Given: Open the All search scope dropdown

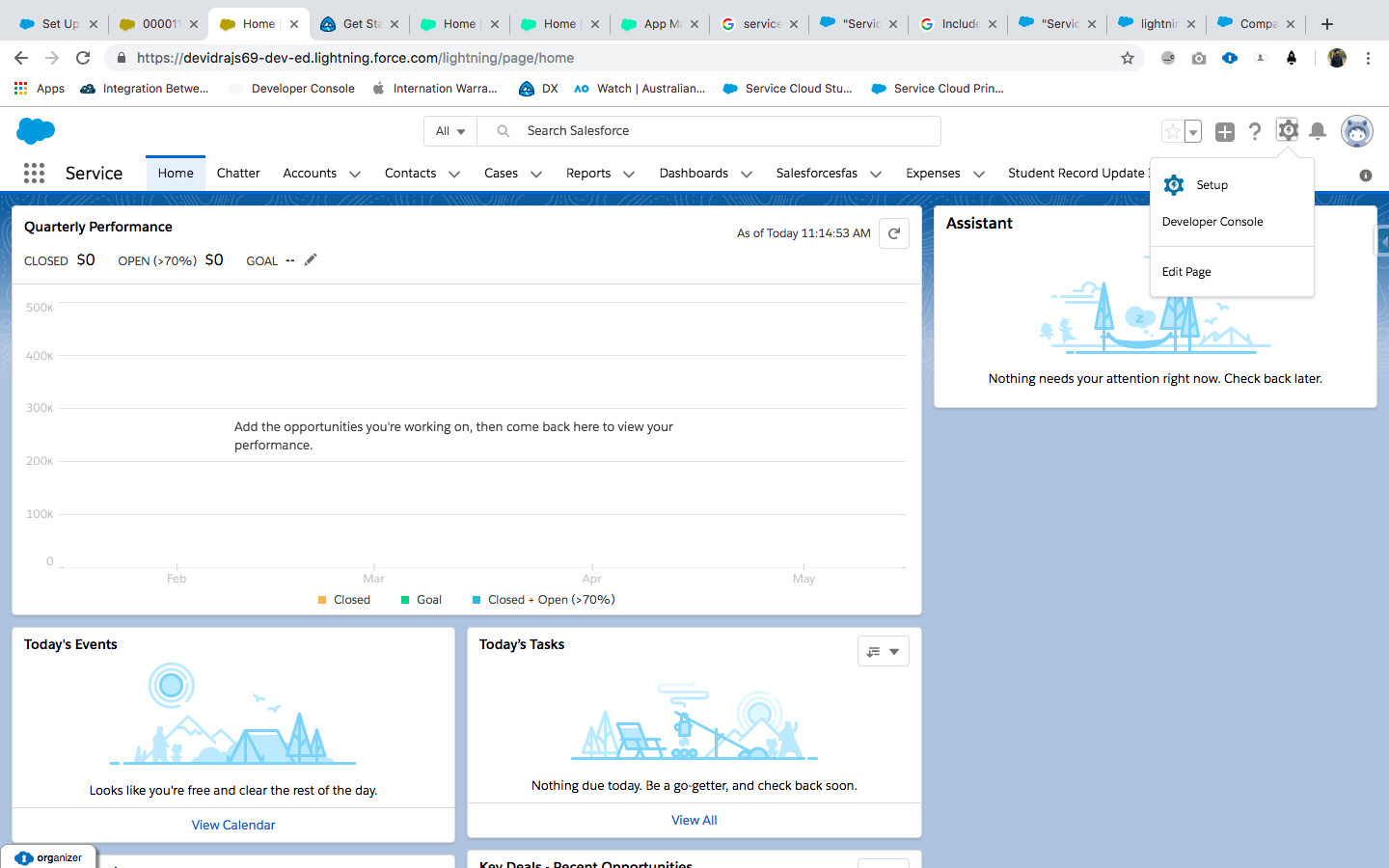Looking at the screenshot, I should coord(449,131).
